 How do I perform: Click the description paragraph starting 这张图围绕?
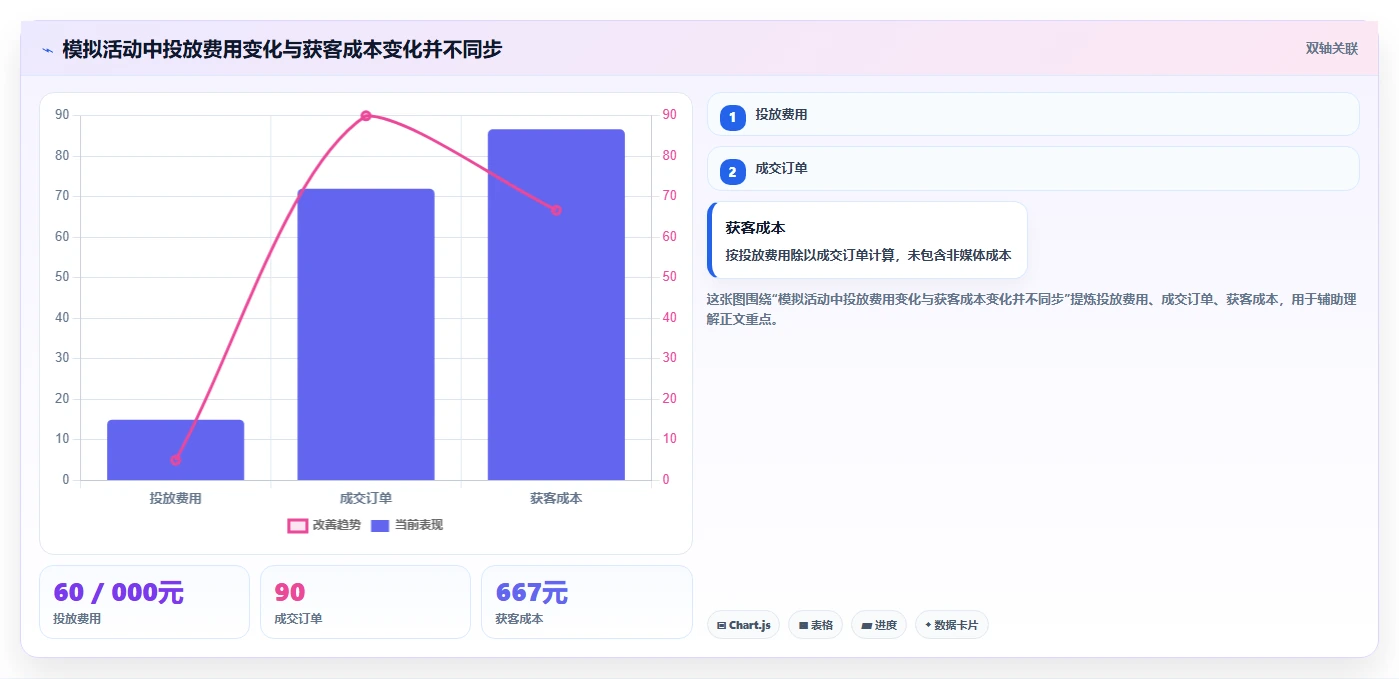click(x=1031, y=309)
